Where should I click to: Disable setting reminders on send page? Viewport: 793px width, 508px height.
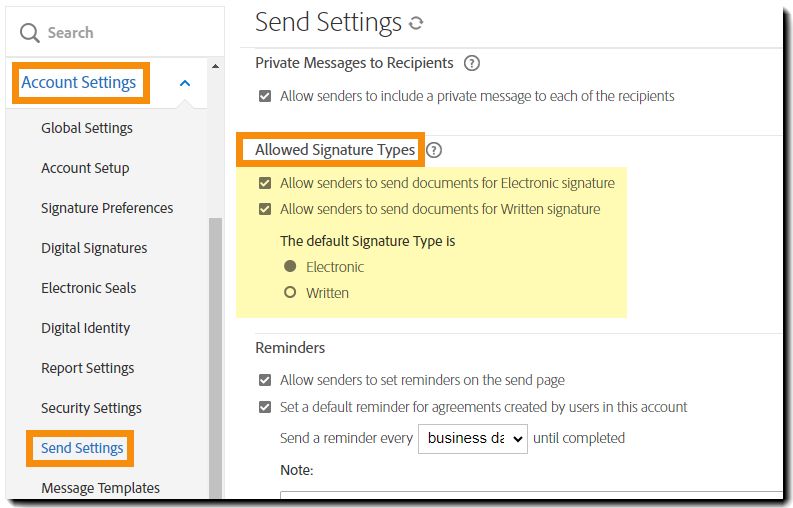coord(265,380)
